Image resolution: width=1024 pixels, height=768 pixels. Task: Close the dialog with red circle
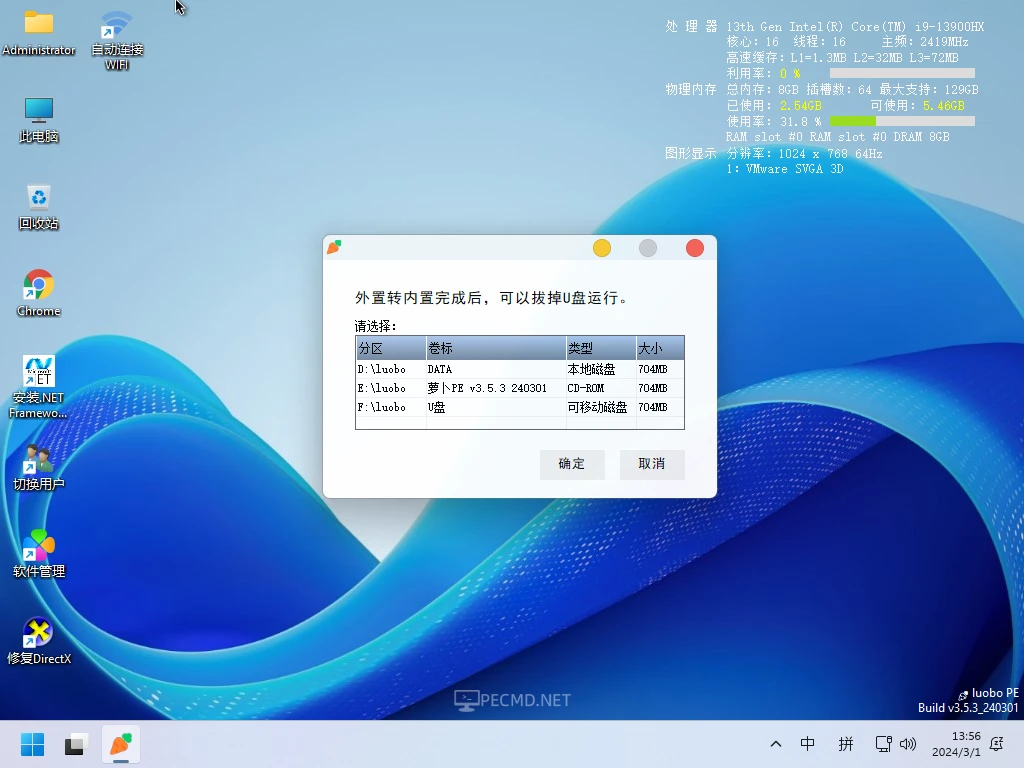click(695, 248)
